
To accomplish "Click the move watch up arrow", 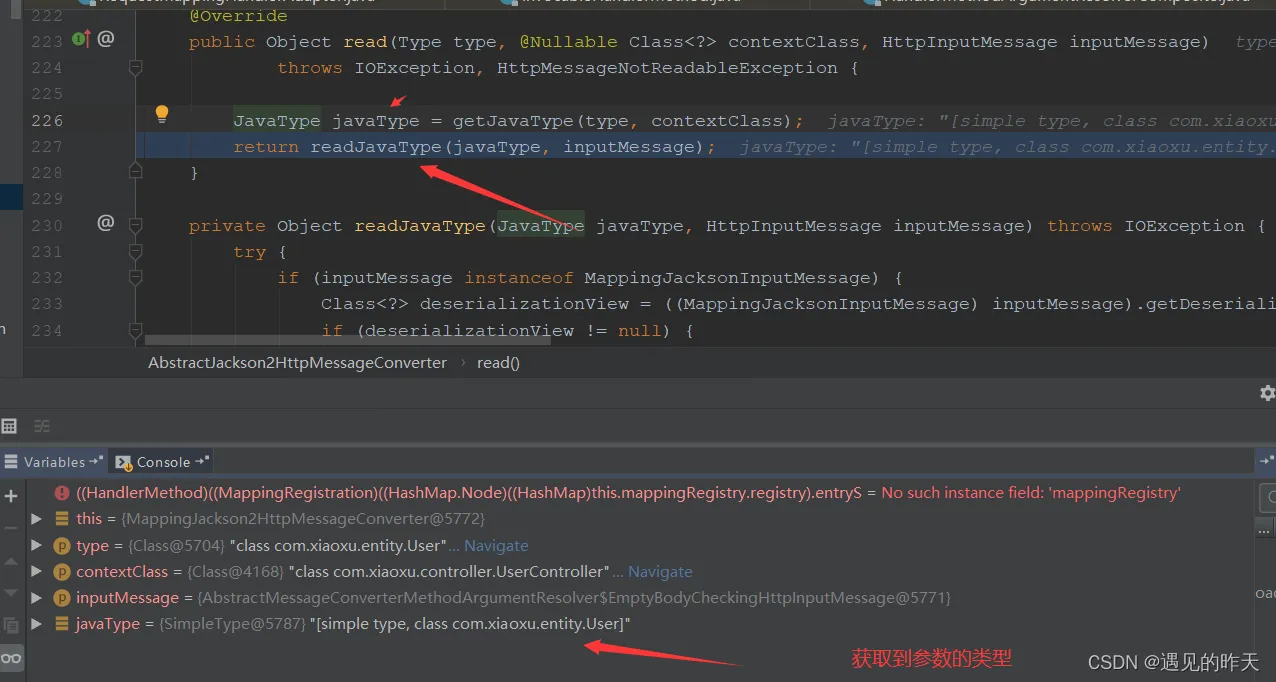I will click(x=11, y=562).
